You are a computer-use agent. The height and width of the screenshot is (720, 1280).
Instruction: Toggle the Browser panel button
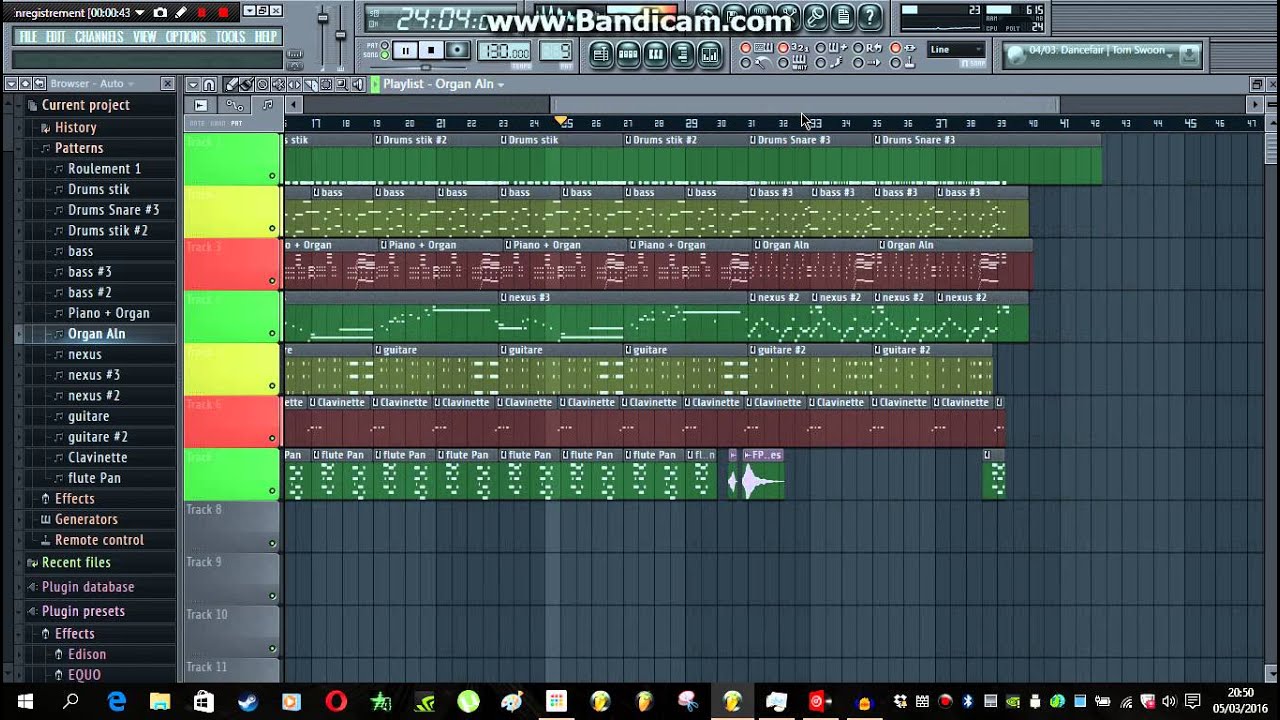[x=683, y=54]
